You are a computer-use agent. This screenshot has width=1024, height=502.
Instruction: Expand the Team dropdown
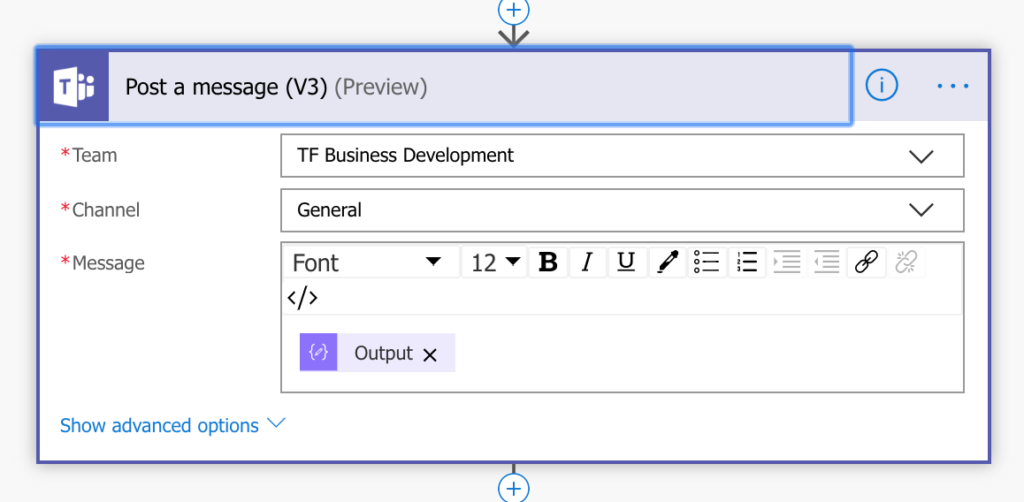(920, 156)
